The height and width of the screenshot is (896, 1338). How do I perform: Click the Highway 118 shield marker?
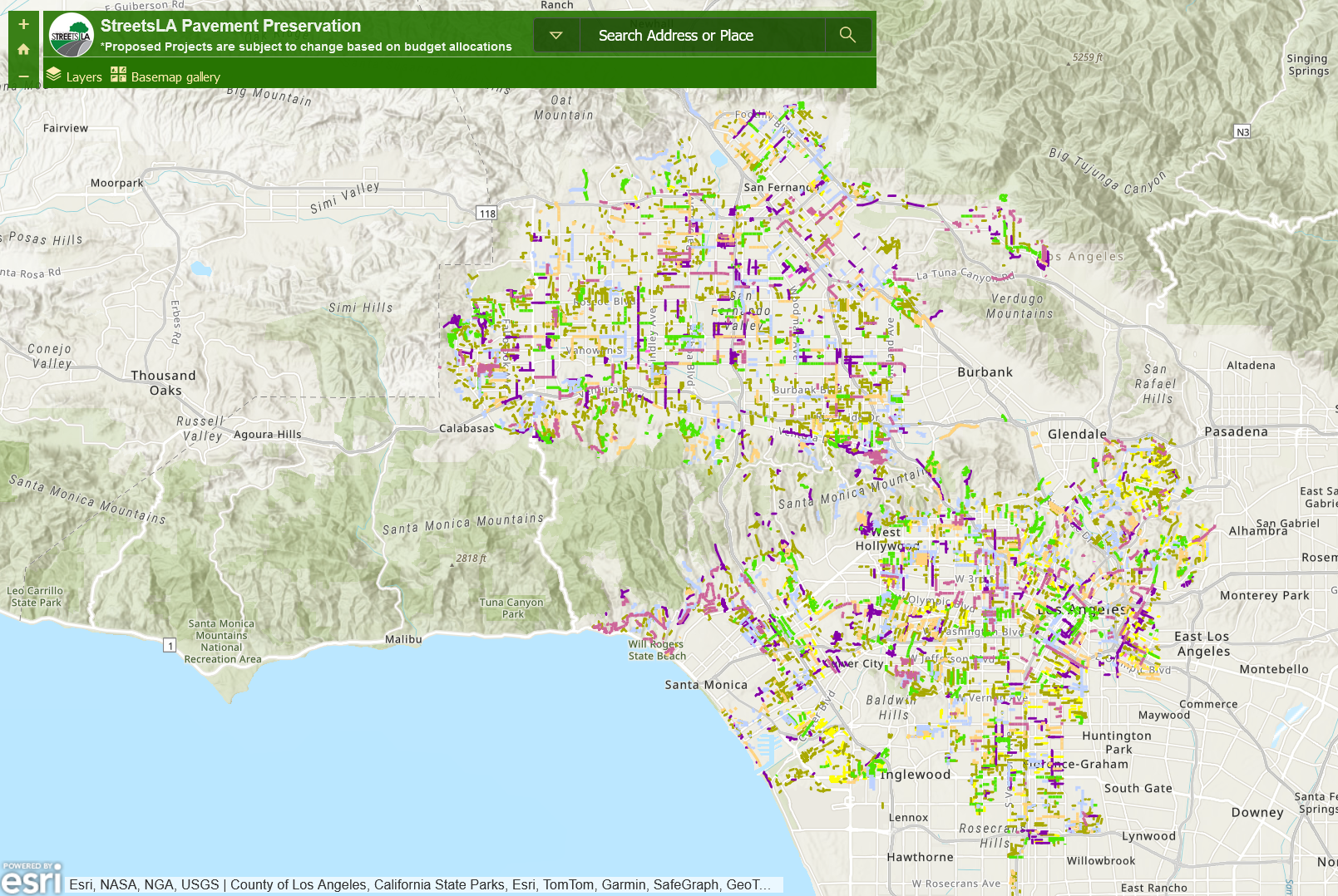[x=487, y=214]
